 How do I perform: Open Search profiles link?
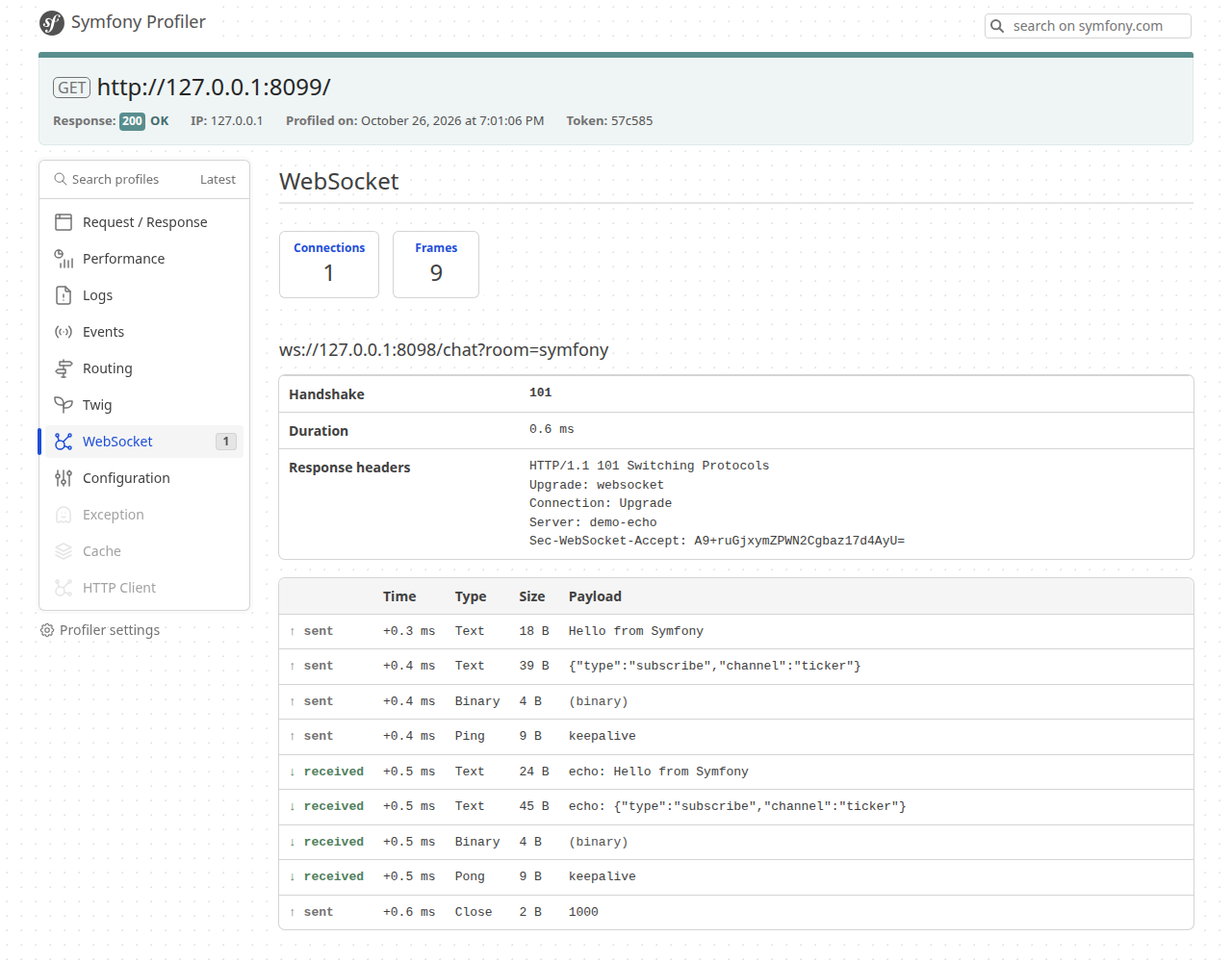(107, 179)
